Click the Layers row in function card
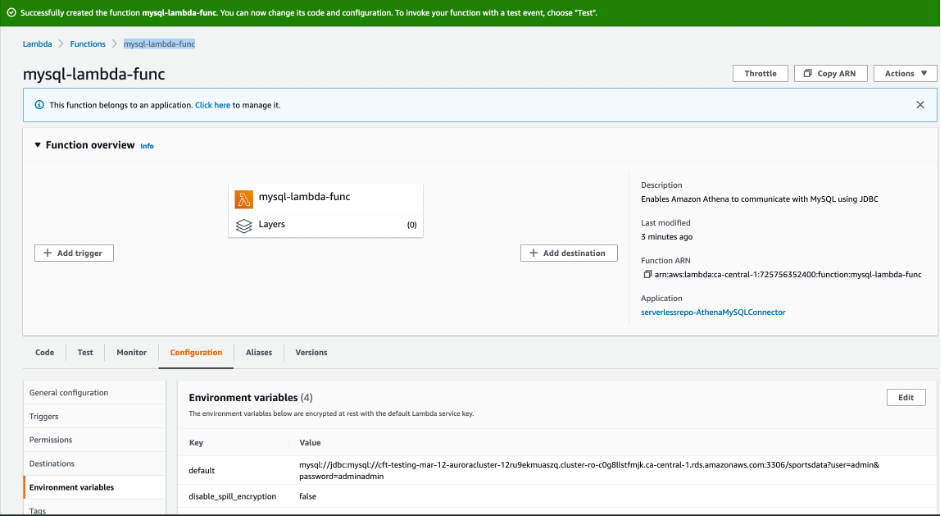 click(326, 225)
